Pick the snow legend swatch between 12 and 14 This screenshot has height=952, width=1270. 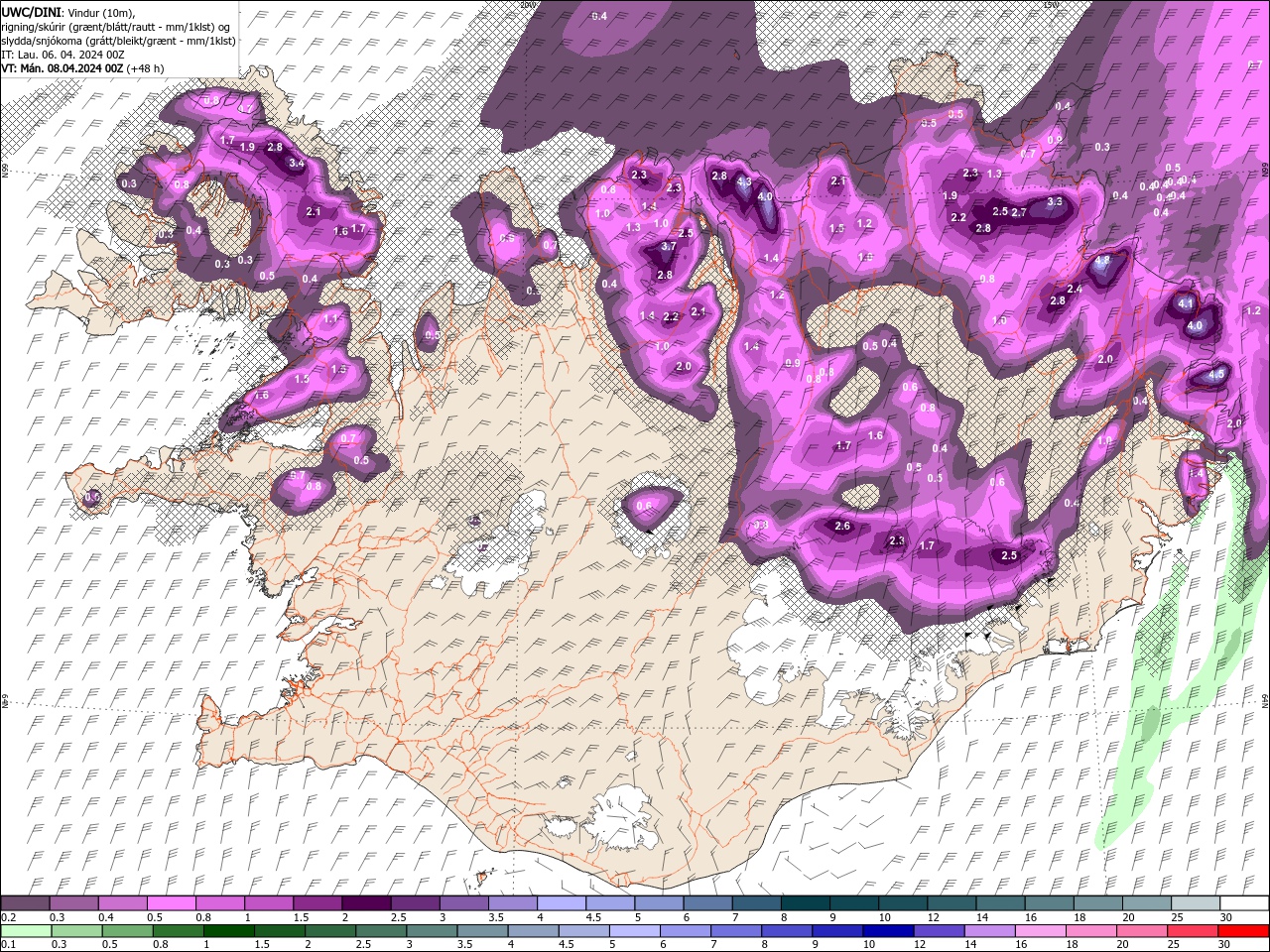951,903
